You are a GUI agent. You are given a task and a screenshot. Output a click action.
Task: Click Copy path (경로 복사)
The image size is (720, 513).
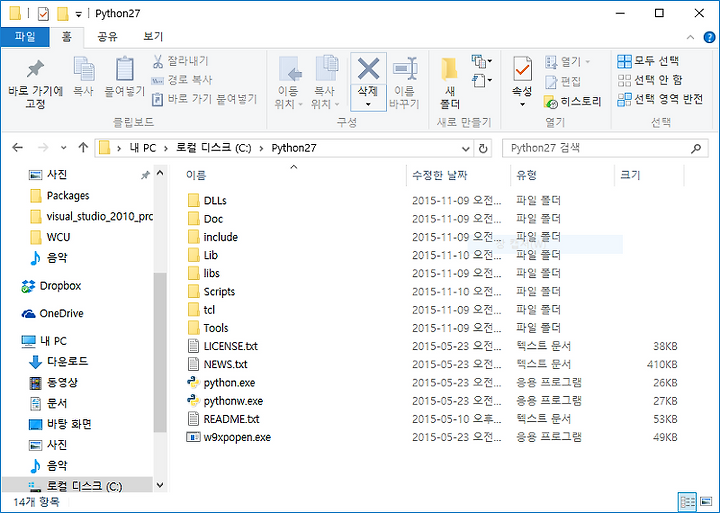[183, 80]
